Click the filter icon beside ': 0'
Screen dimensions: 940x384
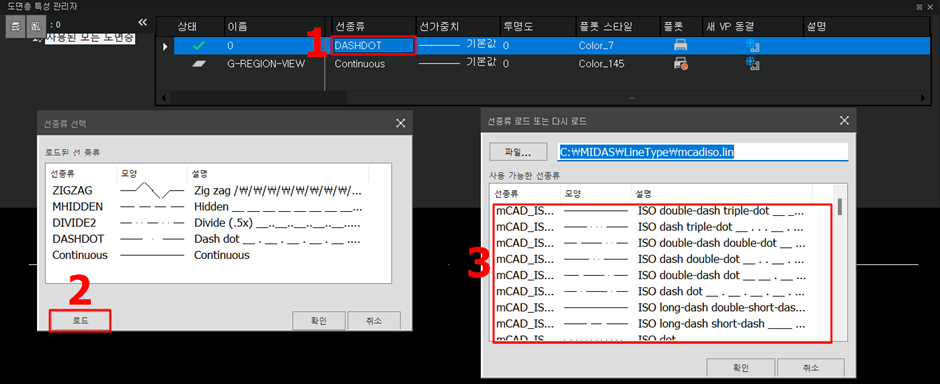(x=35, y=26)
